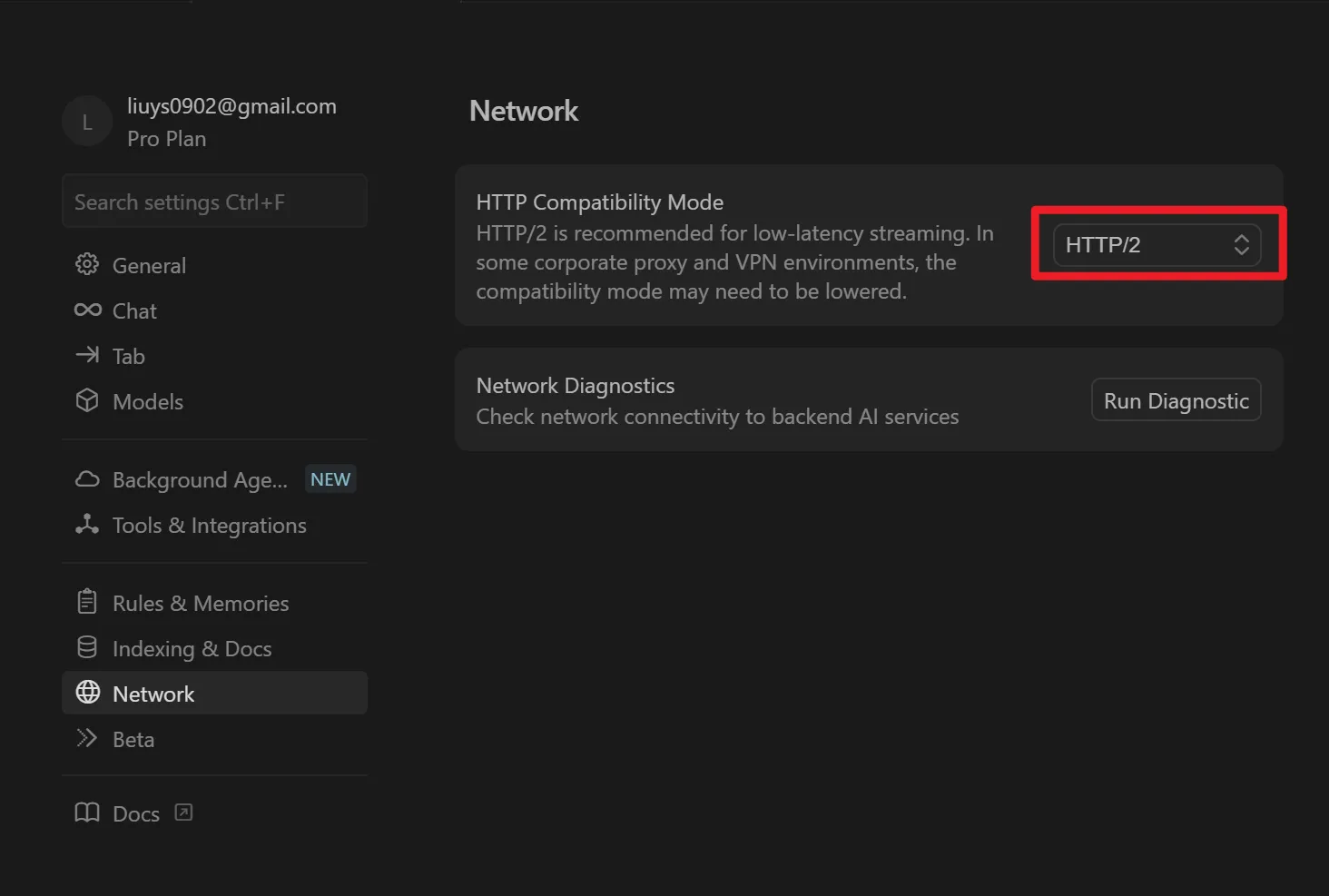Click the user avatar with letter L
Image resolution: width=1329 pixels, height=896 pixels.
click(87, 122)
